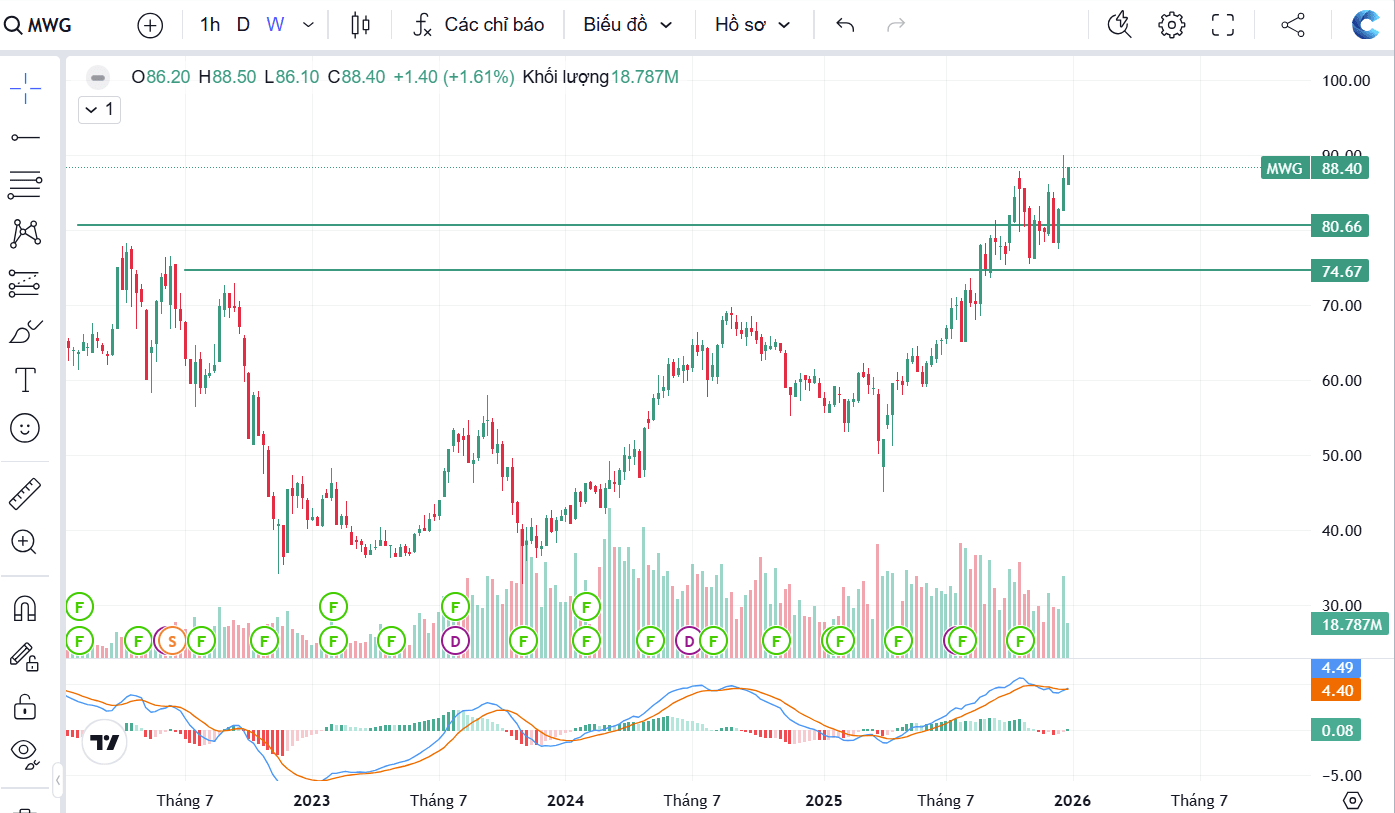This screenshot has height=813, width=1395.
Task: Expand the timeframe dropdown chevron
Action: [308, 25]
